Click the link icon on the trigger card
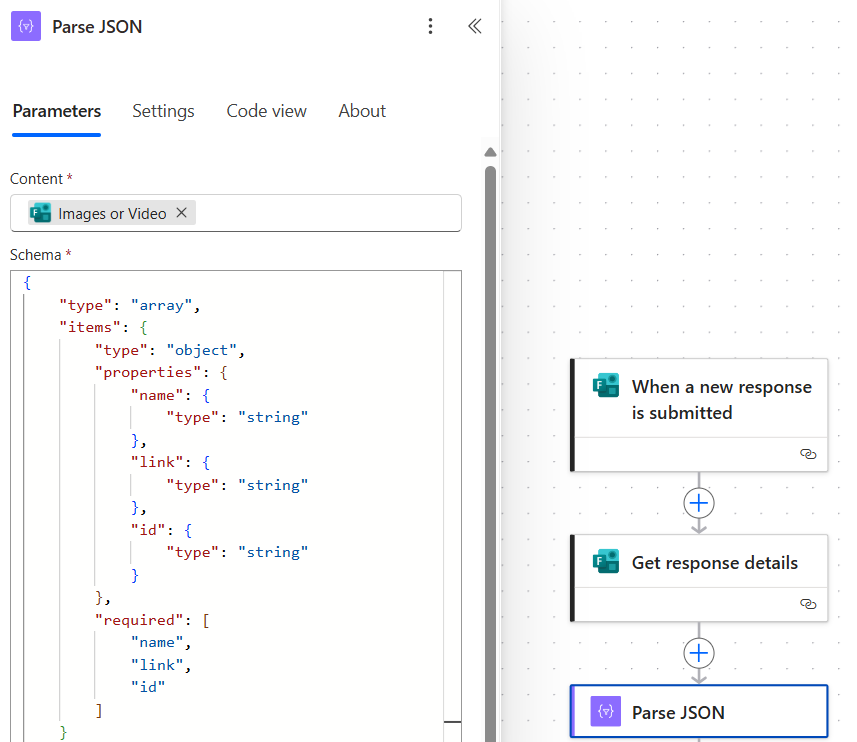Viewport: 857px width, 742px height. click(x=808, y=454)
